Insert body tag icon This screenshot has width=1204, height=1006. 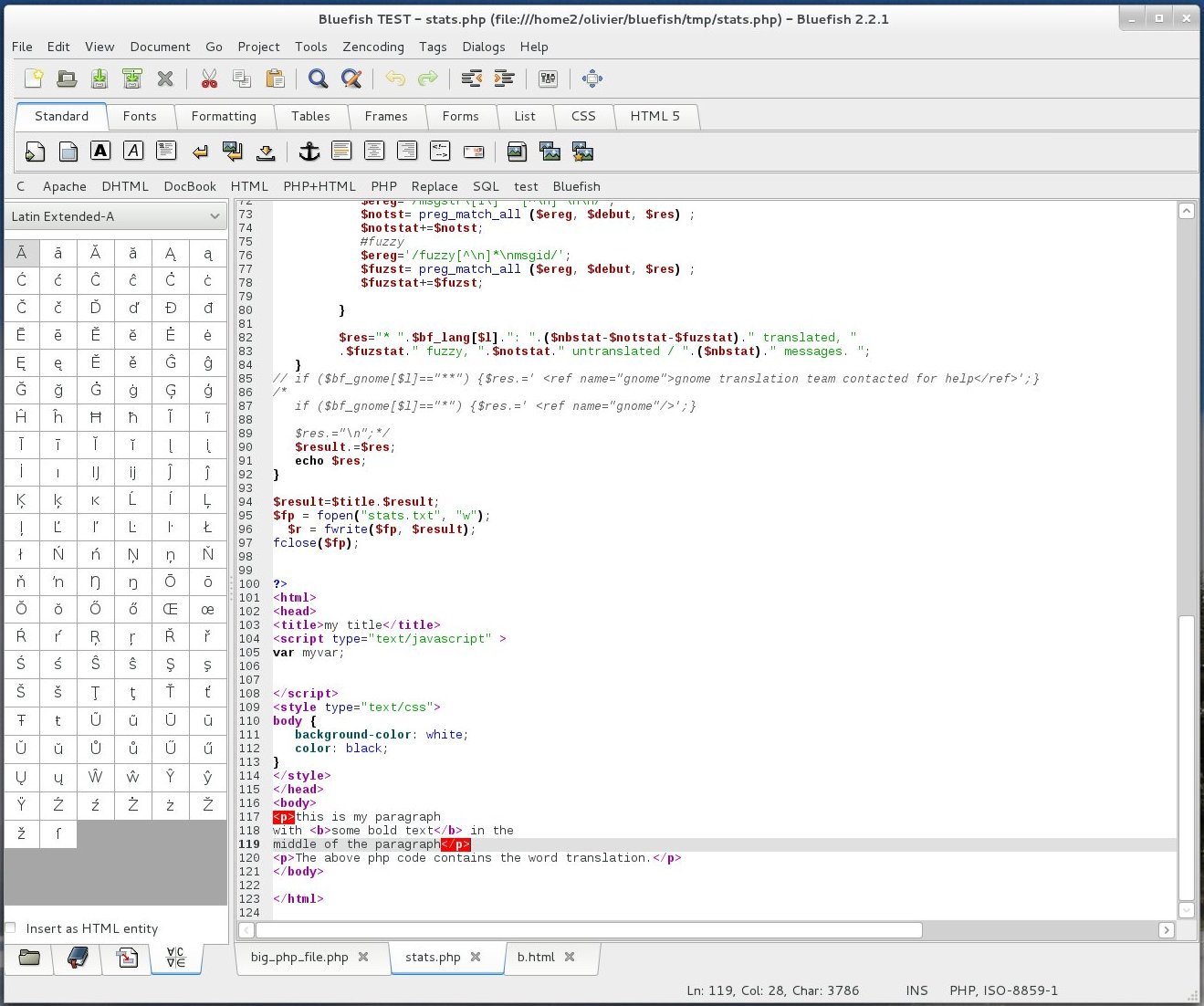68,152
